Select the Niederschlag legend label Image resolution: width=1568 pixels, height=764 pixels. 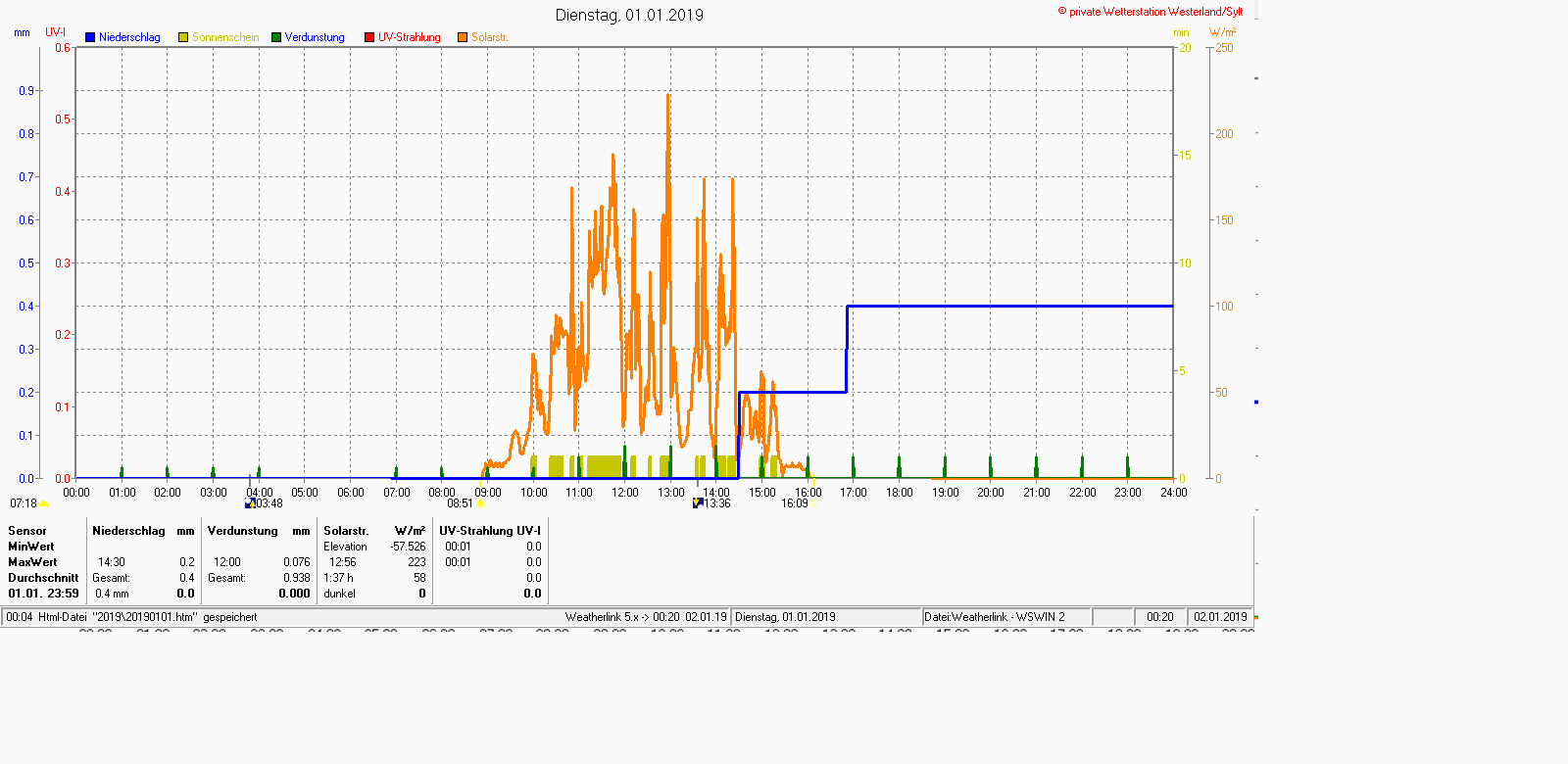(129, 37)
